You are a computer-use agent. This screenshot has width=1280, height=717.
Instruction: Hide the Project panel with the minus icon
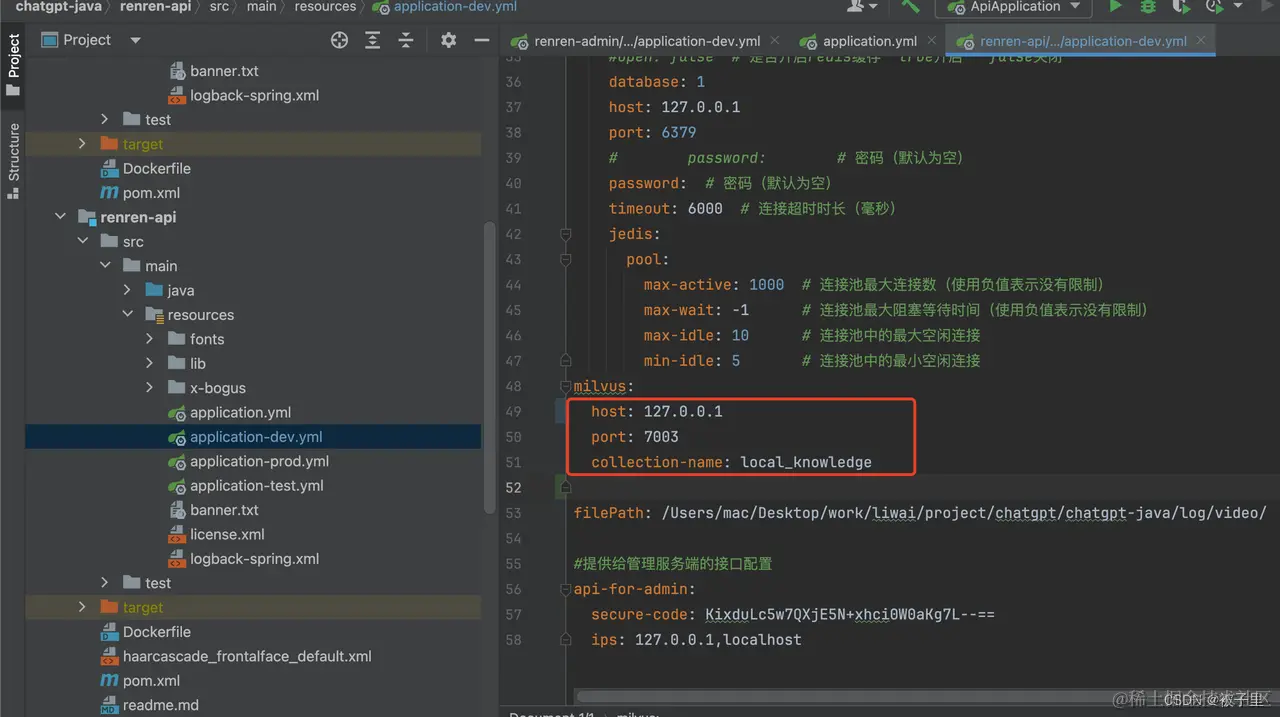click(x=481, y=40)
